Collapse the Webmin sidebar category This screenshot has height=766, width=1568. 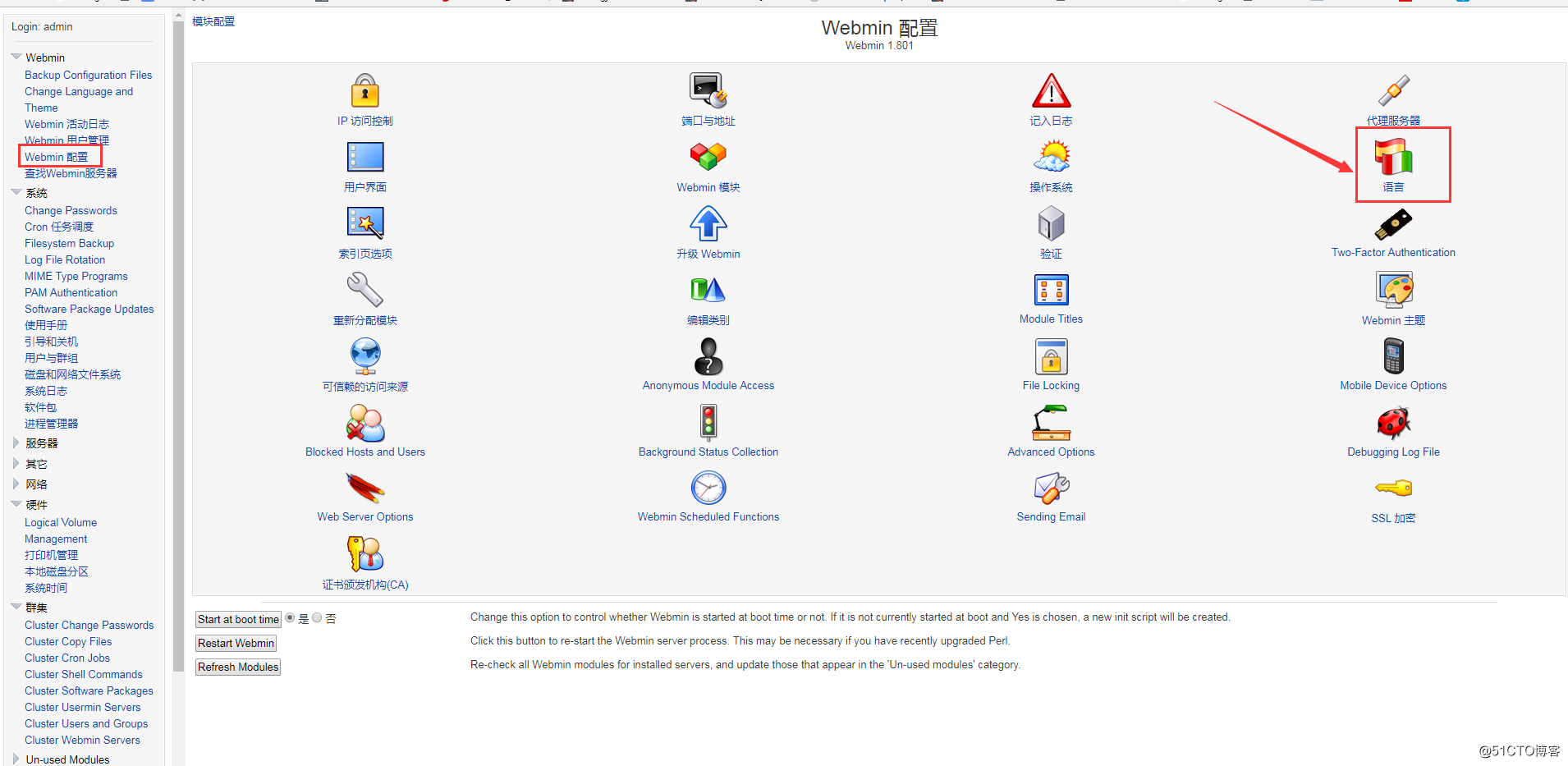click(x=16, y=57)
